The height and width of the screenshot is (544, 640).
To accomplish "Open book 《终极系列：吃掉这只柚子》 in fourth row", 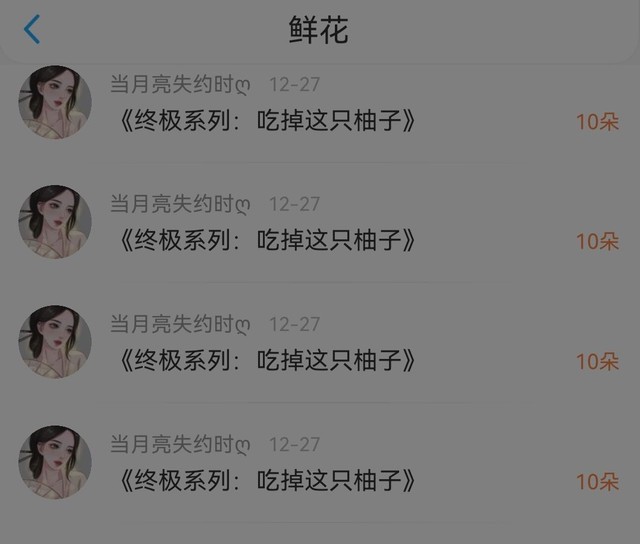I will [x=268, y=480].
